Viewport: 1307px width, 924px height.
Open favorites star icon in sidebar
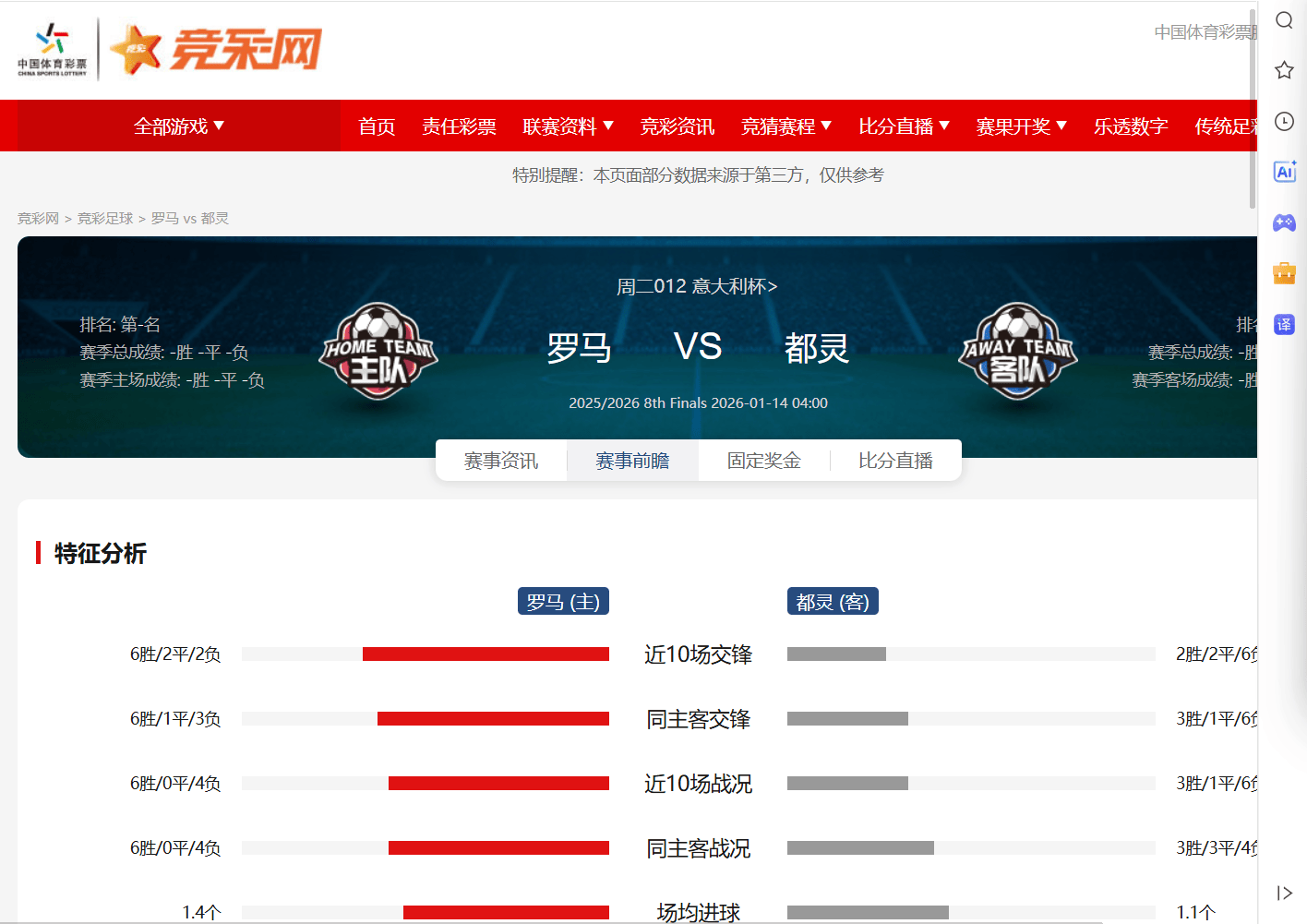[1284, 70]
